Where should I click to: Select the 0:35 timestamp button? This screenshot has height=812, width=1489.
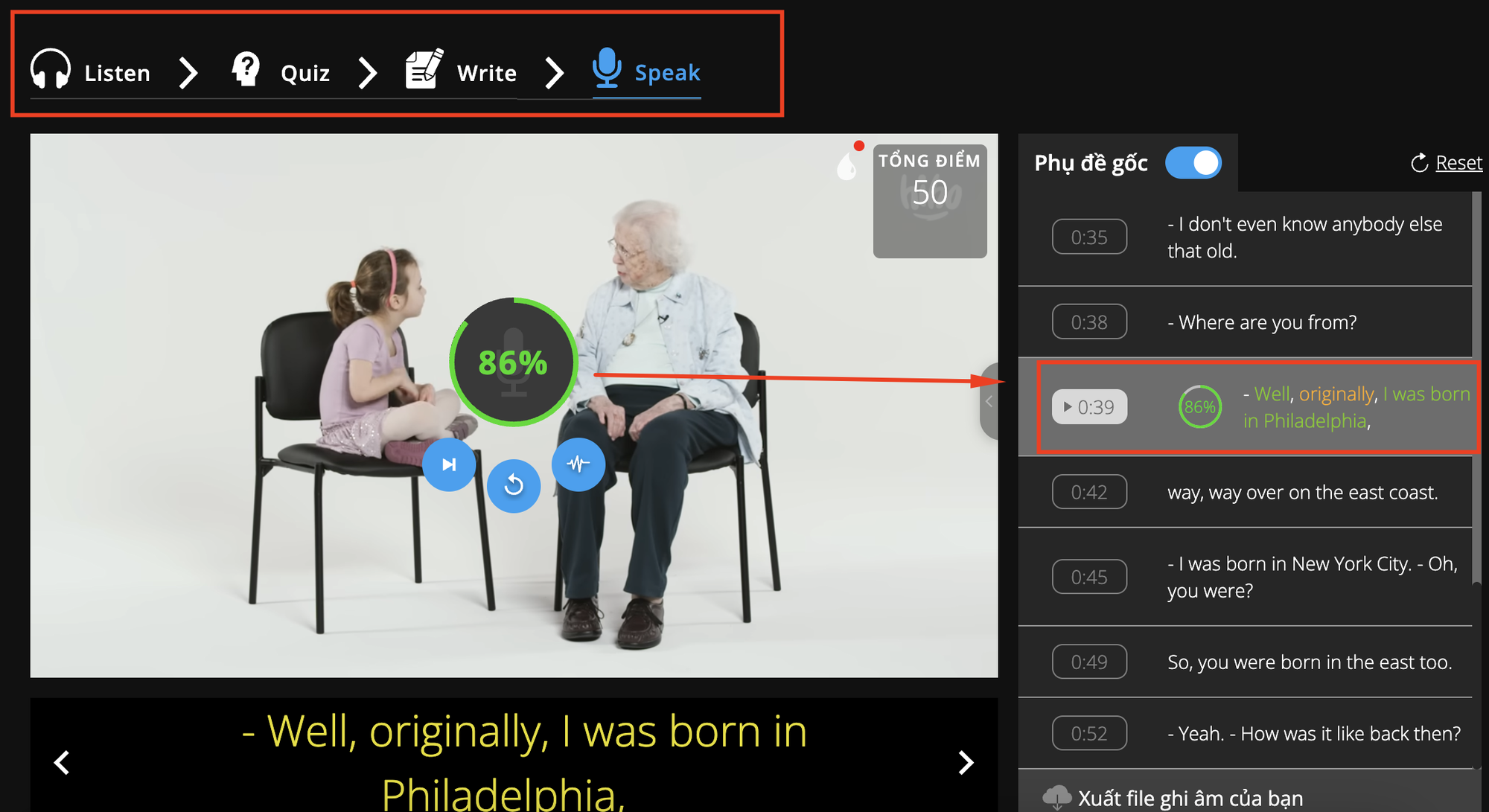click(1089, 237)
